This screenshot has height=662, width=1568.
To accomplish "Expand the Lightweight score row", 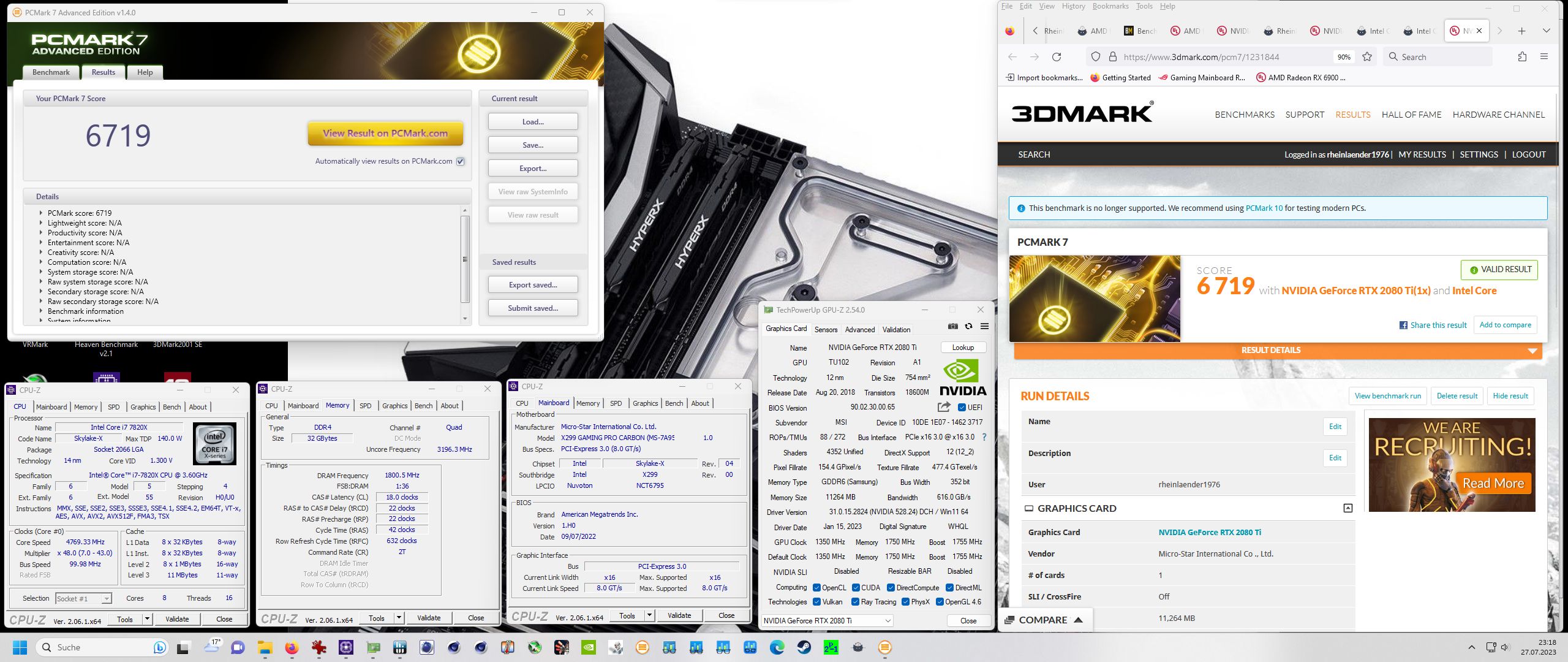I will [41, 223].
